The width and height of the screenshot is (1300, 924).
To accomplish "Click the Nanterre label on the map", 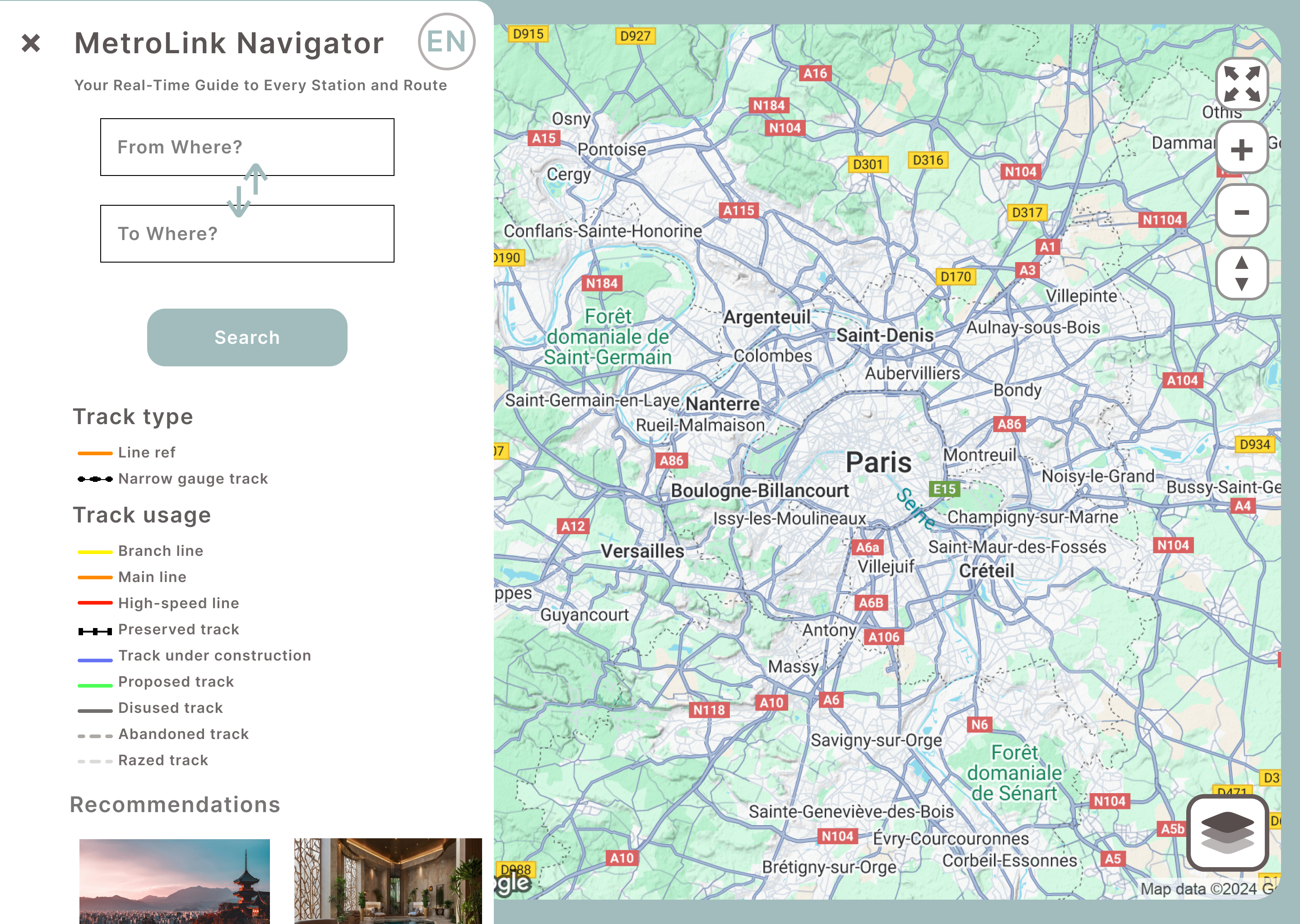I will point(722,403).
